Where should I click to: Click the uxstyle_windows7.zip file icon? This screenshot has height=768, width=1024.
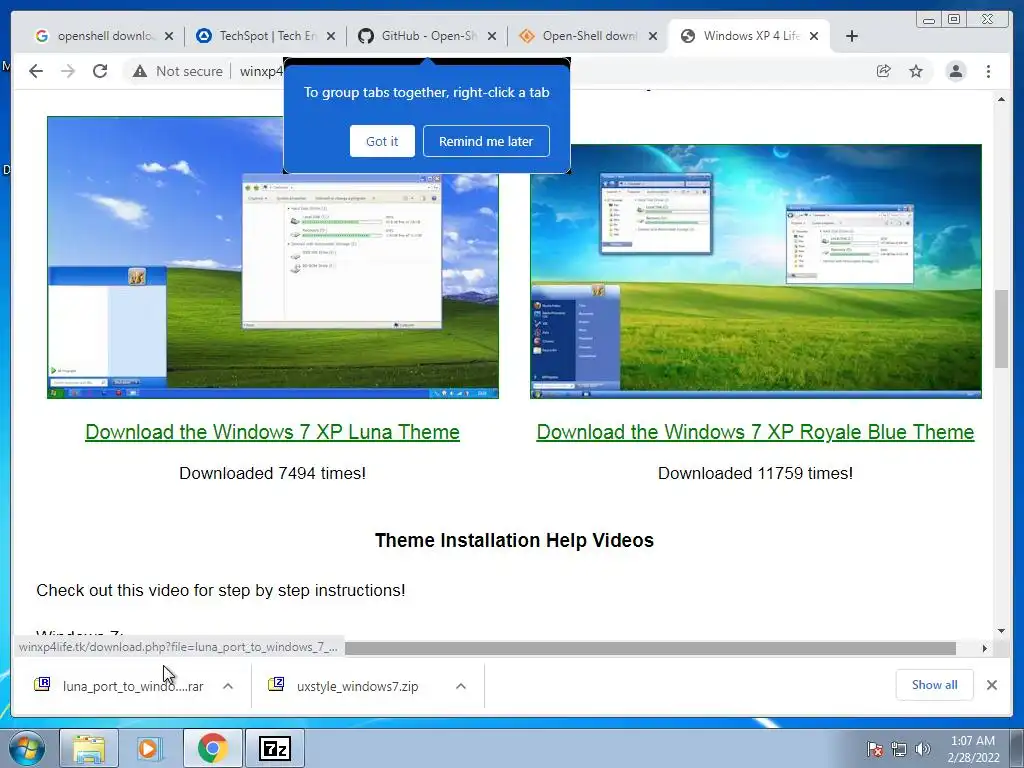pyautogui.click(x=276, y=684)
